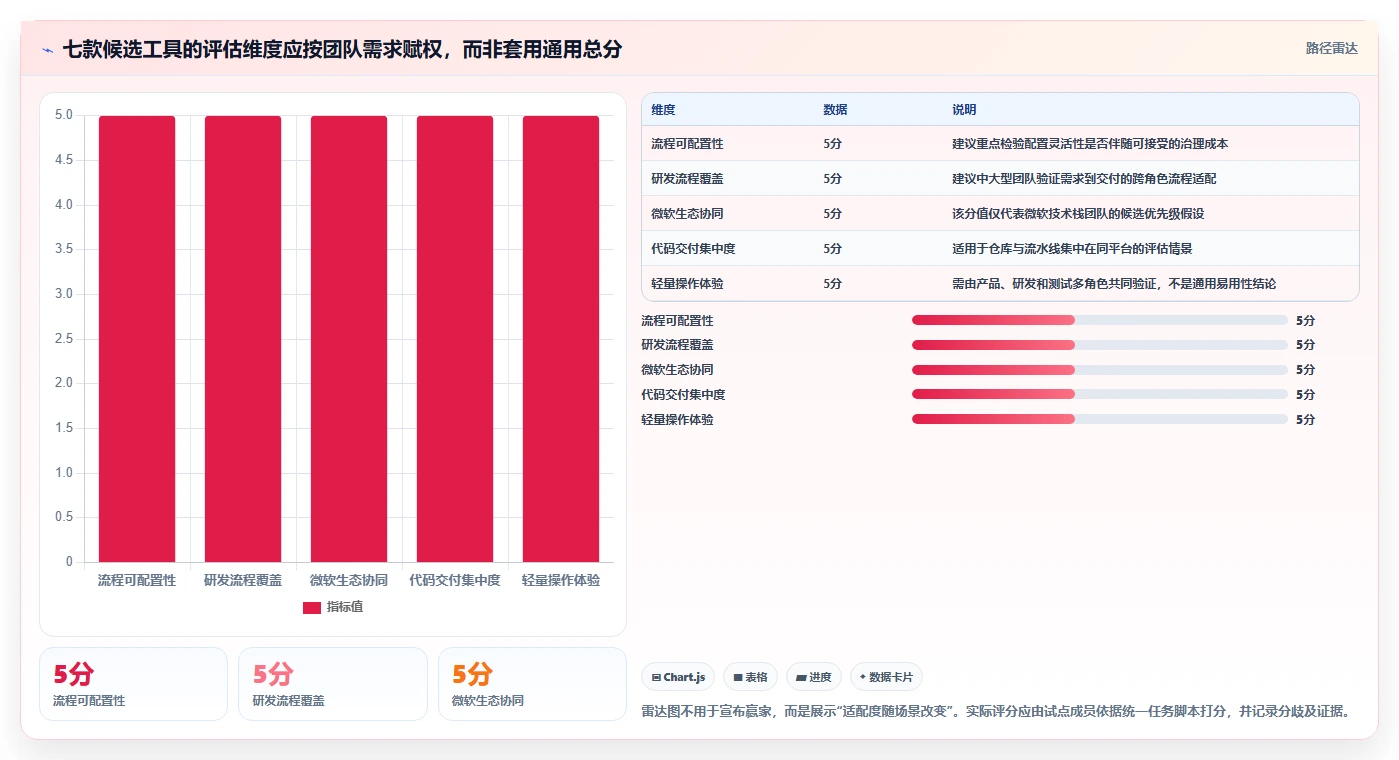Select the headline about 七款候选工具的评估维度

point(342,49)
